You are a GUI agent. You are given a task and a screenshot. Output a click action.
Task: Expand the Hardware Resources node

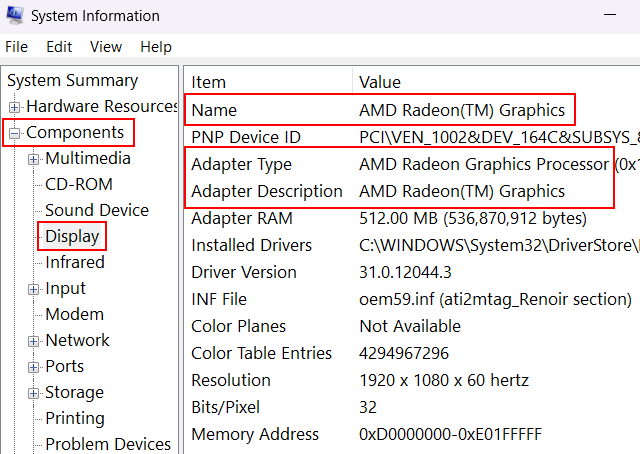(14, 107)
